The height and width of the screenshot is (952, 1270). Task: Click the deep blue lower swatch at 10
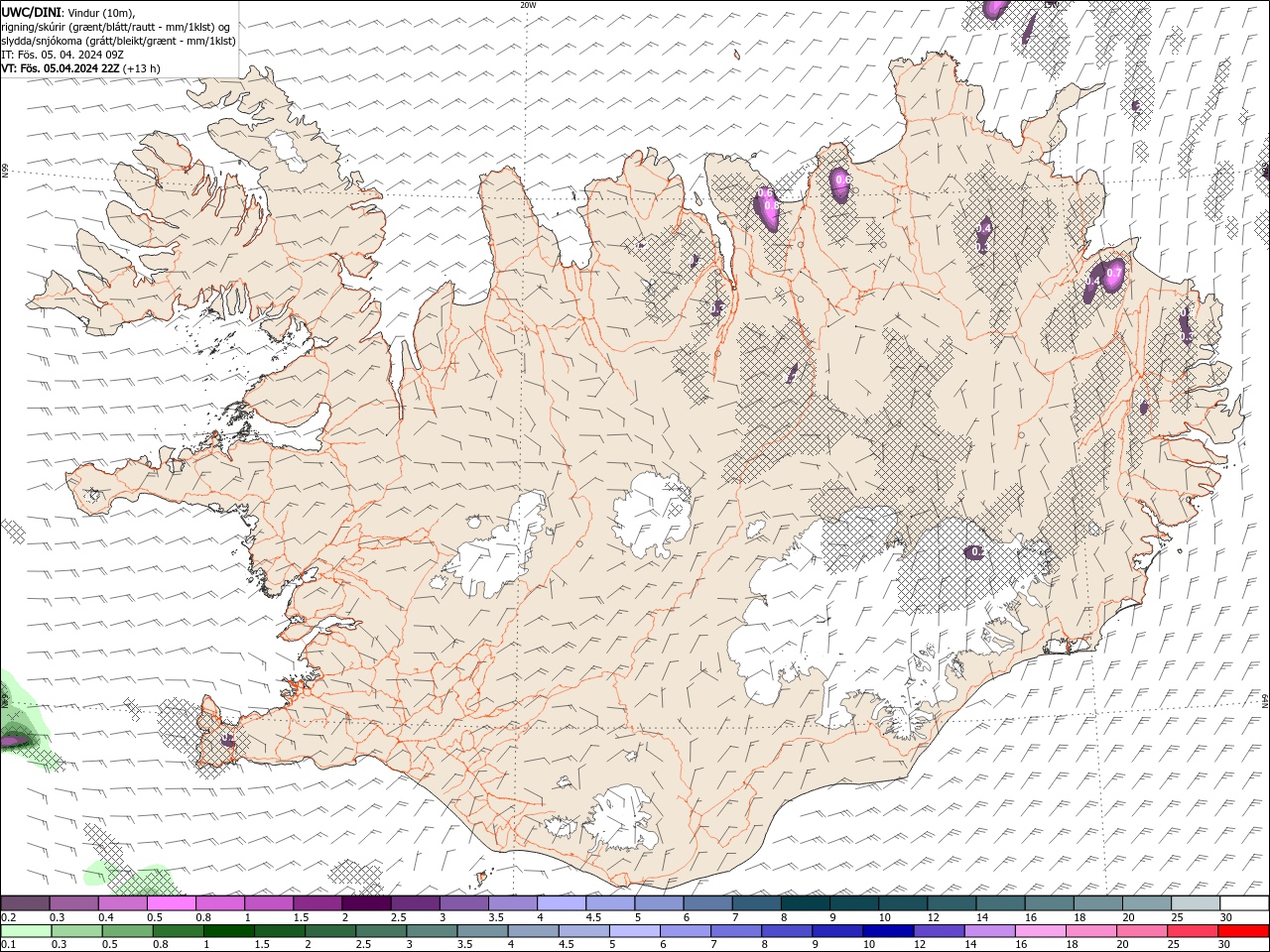coord(888,931)
